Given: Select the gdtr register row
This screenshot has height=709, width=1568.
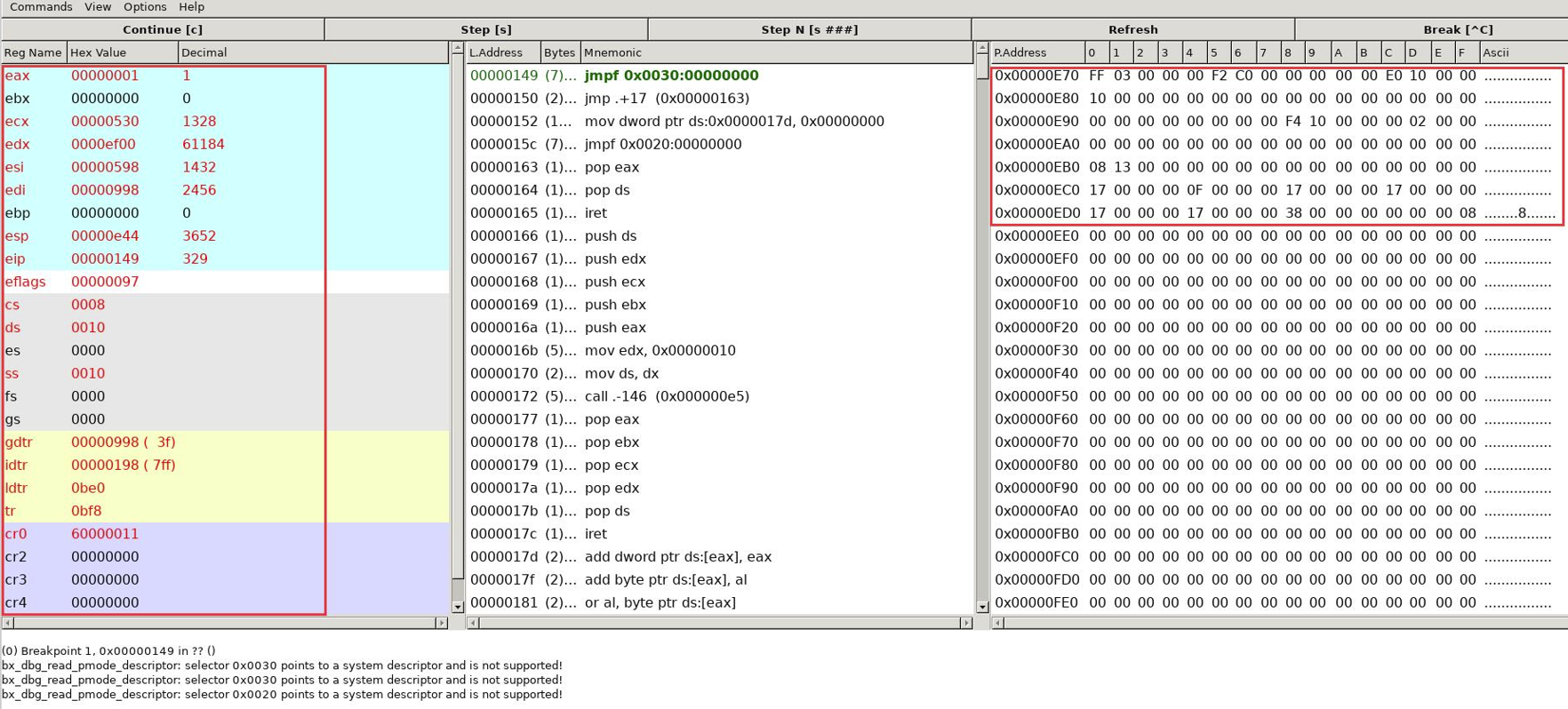Looking at the screenshot, I should point(225,442).
